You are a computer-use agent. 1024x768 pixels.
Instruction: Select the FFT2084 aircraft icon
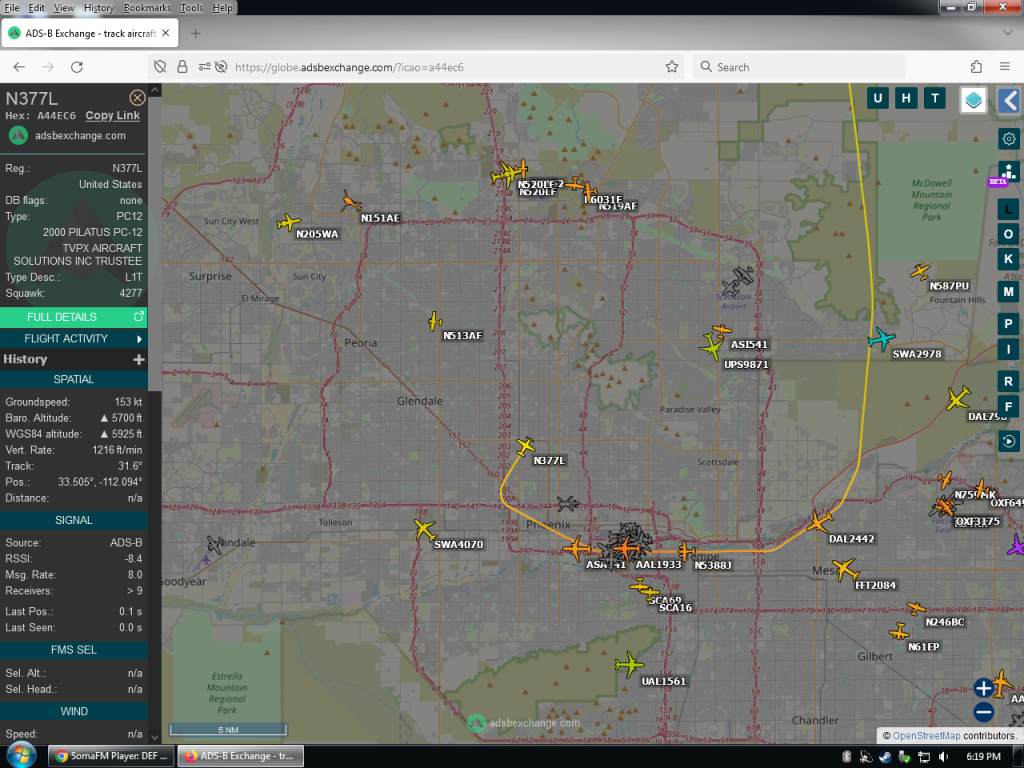pos(846,569)
